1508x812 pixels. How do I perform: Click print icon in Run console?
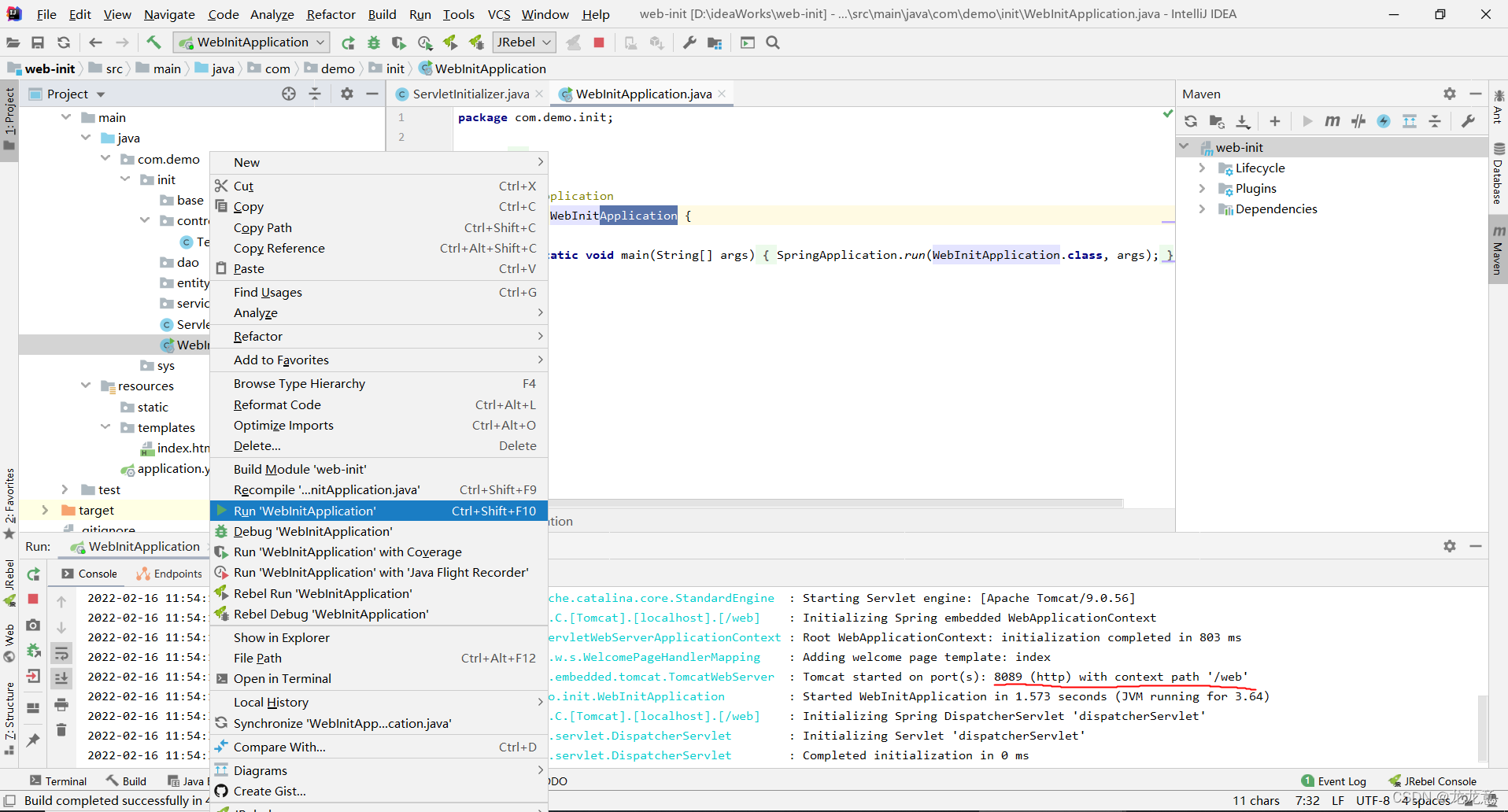[61, 704]
